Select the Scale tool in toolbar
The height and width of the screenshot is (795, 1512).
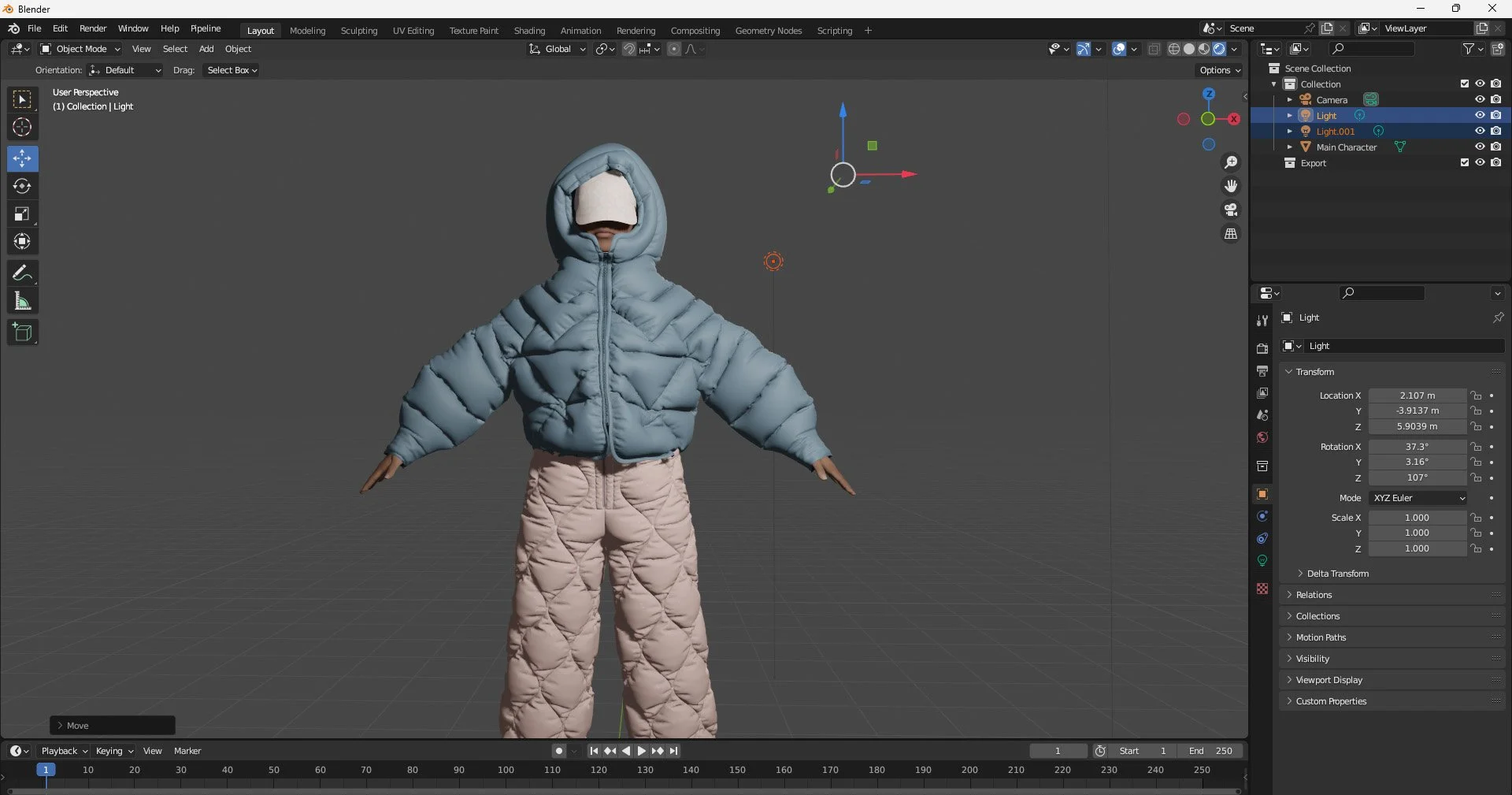pyautogui.click(x=22, y=214)
